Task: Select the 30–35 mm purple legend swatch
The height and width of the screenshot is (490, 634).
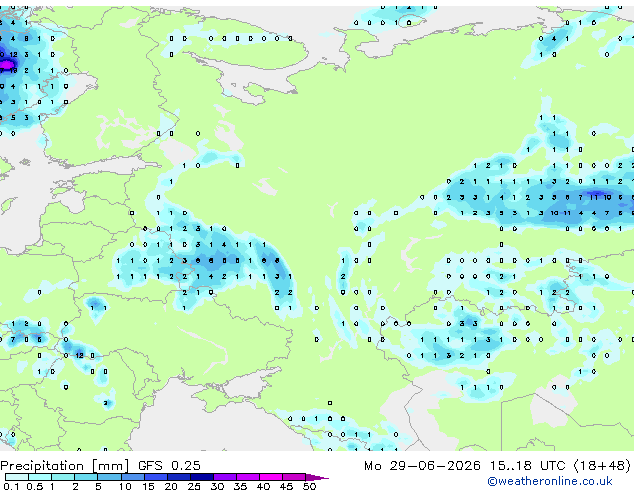Action: pyautogui.click(x=224, y=477)
